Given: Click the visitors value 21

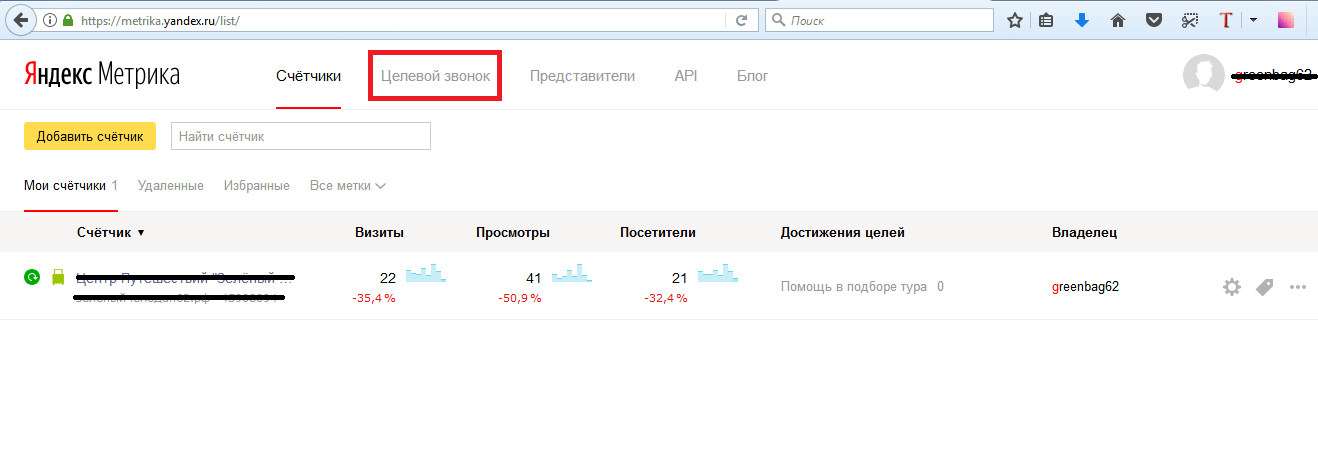Looking at the screenshot, I should point(679,278).
